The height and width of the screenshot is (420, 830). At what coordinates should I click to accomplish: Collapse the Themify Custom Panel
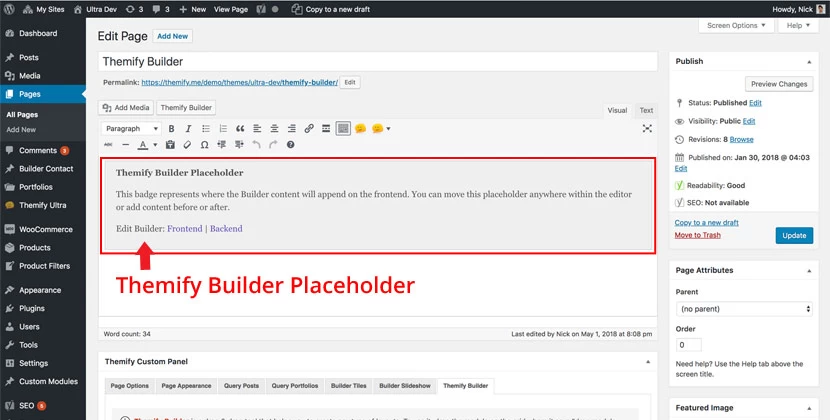648,362
